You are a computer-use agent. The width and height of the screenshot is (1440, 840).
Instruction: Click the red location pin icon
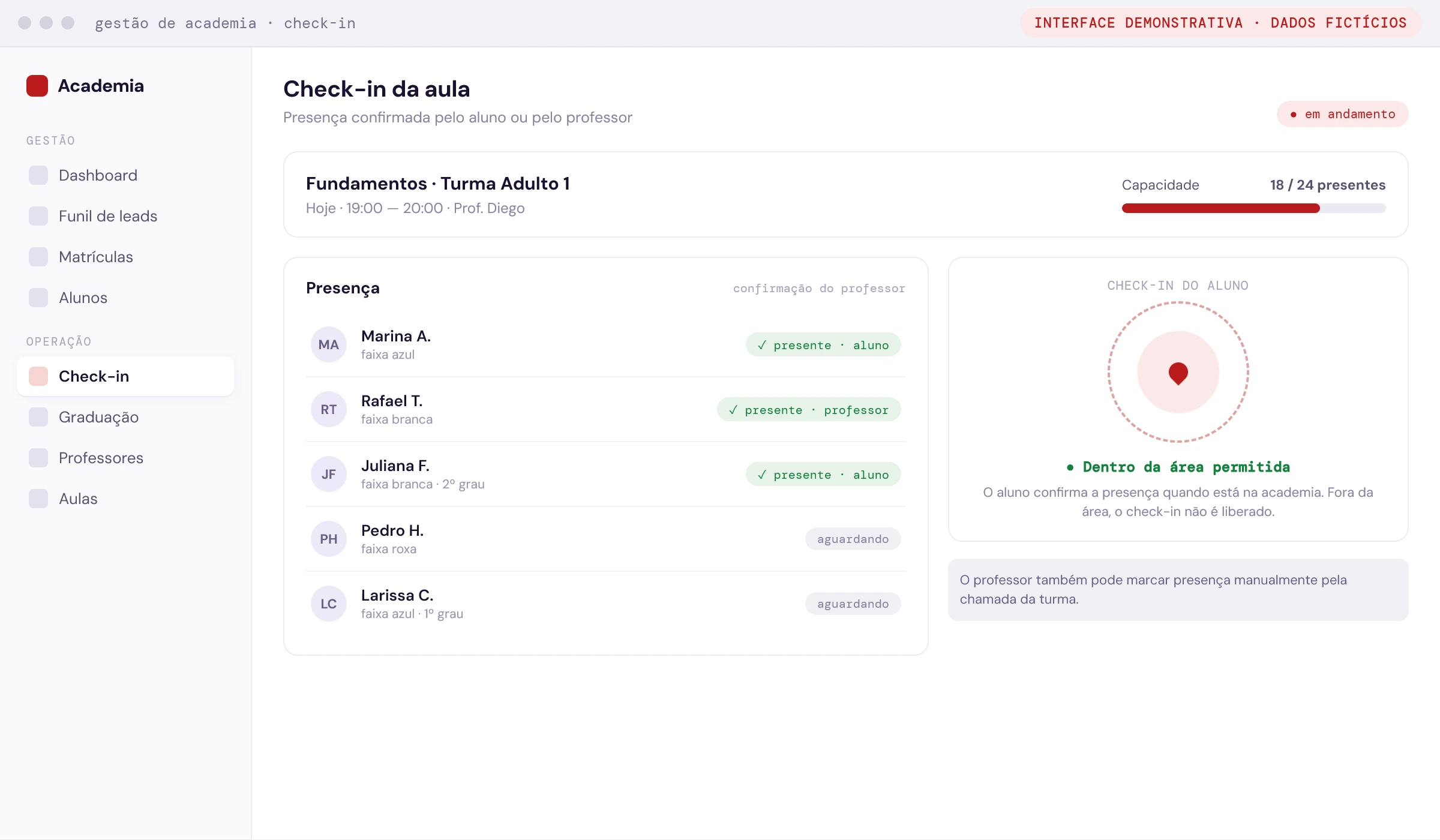1178,373
